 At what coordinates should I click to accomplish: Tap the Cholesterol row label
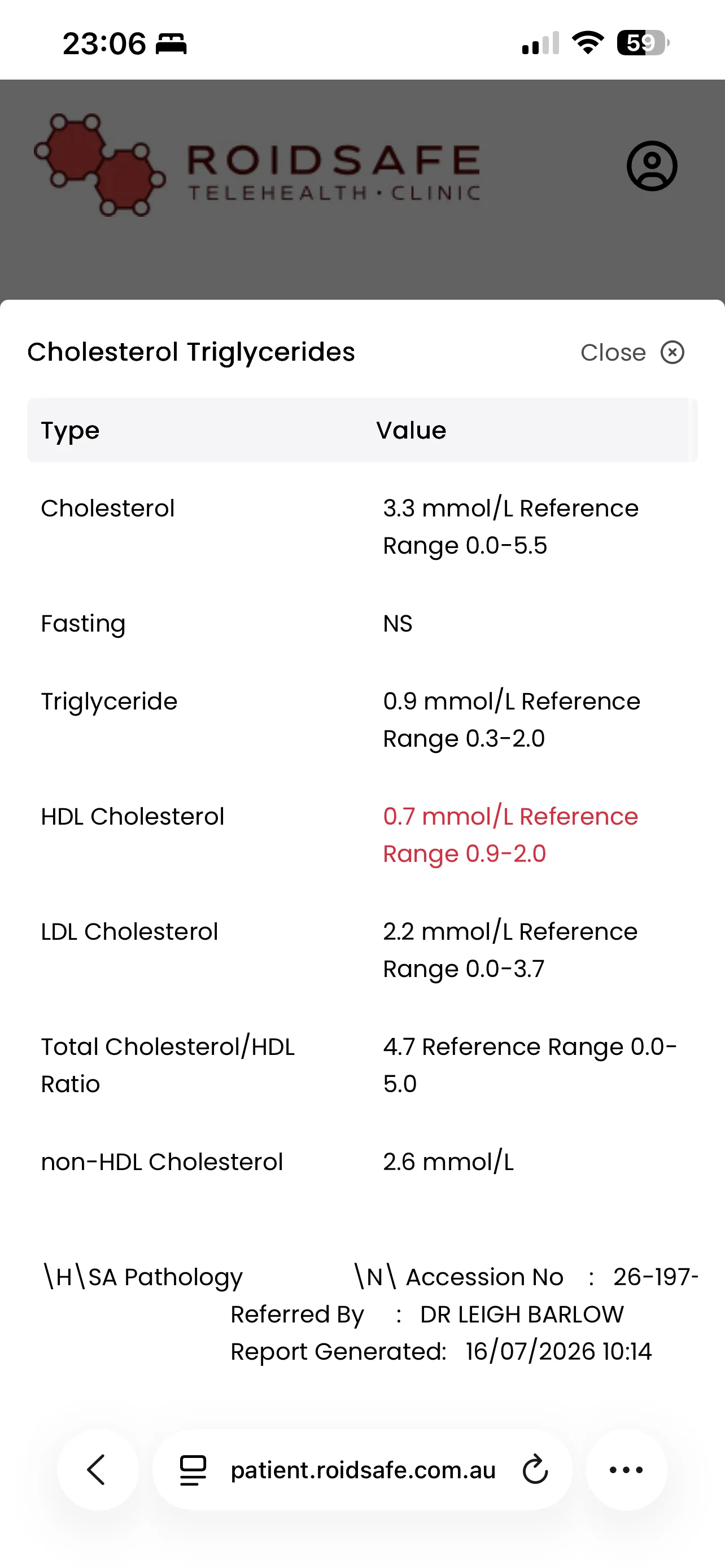[108, 508]
